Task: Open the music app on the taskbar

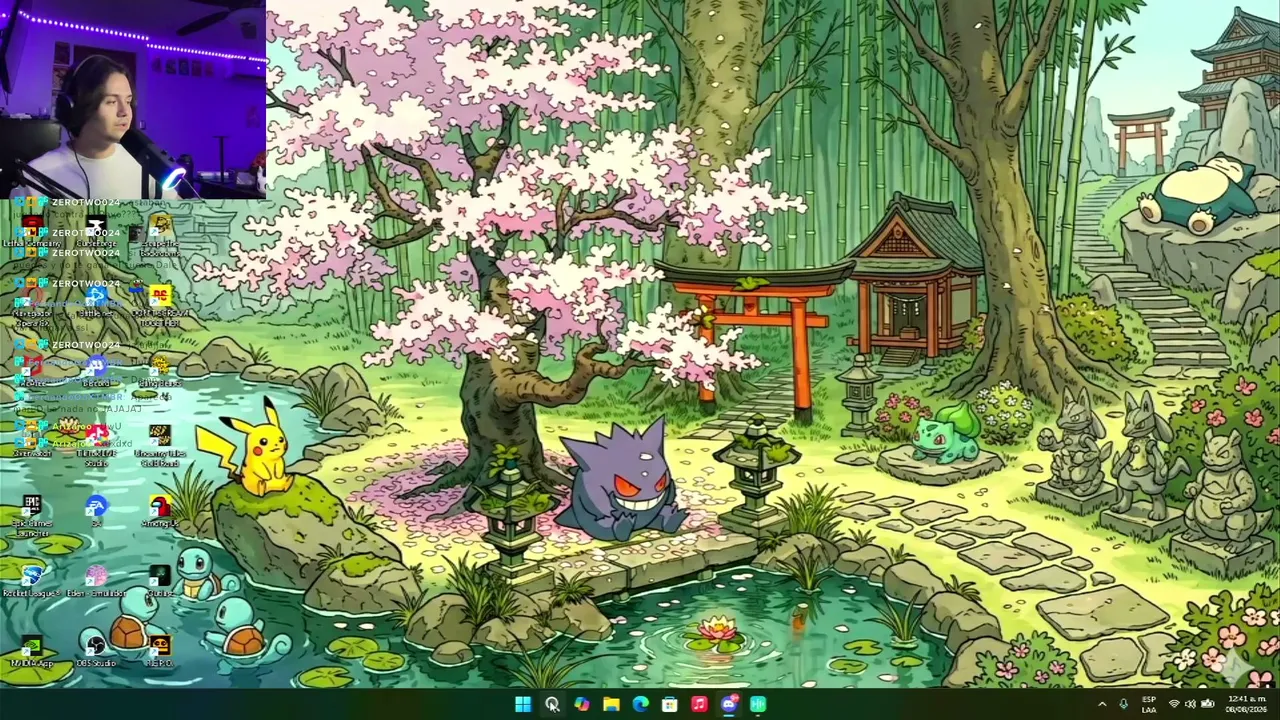Action: click(699, 704)
